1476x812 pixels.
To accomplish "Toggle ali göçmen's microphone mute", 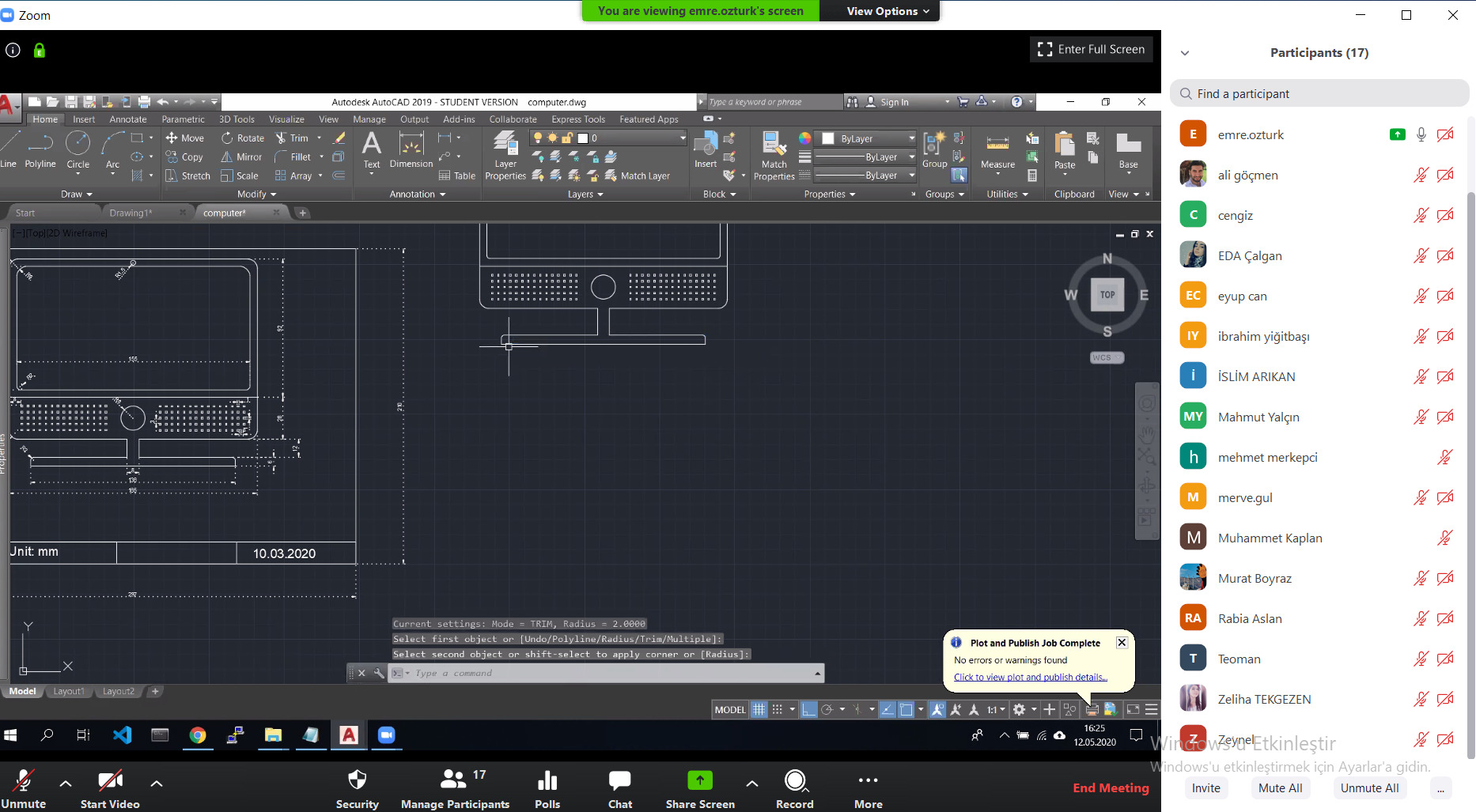I will 1421,175.
